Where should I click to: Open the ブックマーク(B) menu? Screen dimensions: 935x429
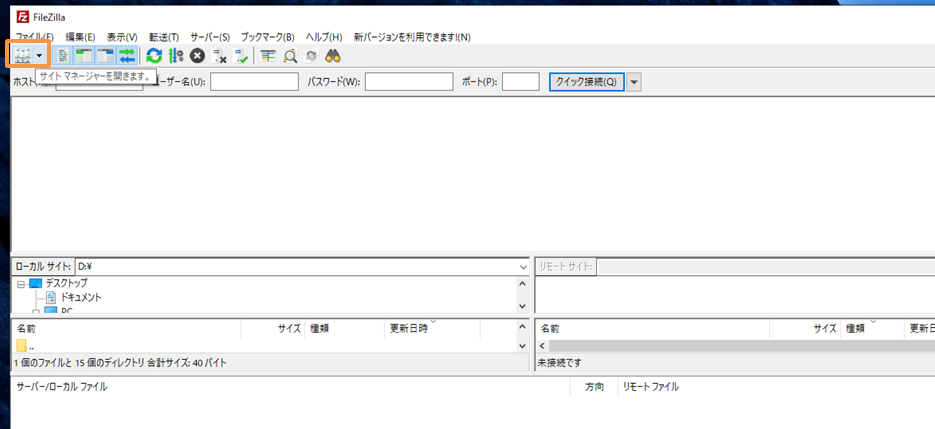[268, 37]
